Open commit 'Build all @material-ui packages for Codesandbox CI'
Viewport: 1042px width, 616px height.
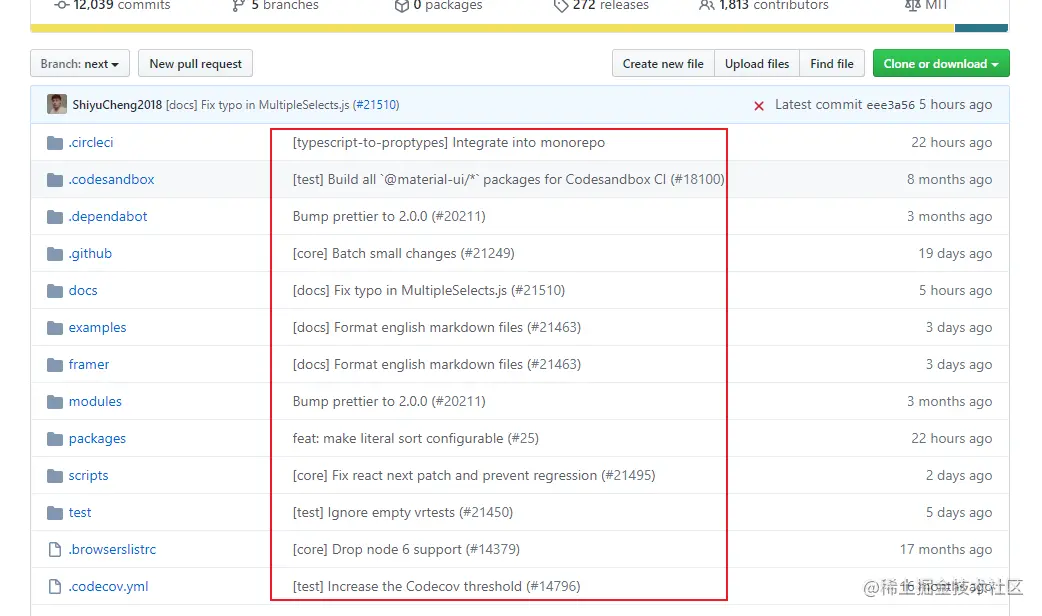pyautogui.click(x=508, y=179)
